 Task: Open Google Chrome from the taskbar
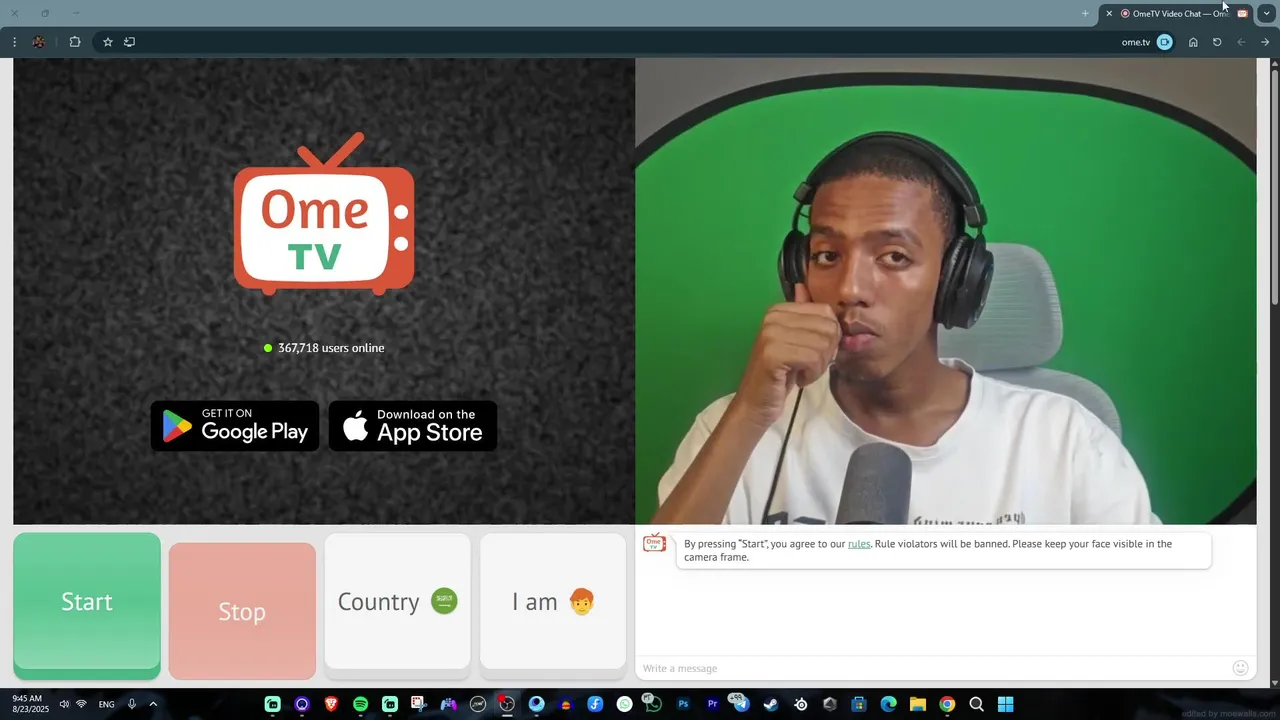click(x=947, y=704)
